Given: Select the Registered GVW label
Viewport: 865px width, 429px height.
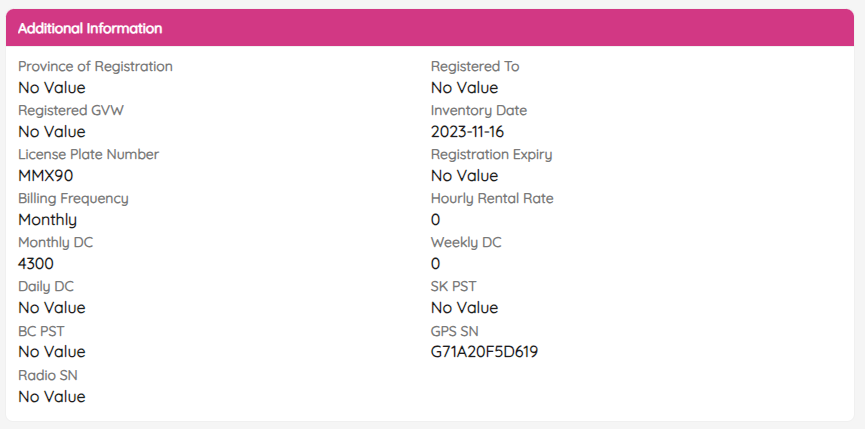Looking at the screenshot, I should (x=71, y=110).
